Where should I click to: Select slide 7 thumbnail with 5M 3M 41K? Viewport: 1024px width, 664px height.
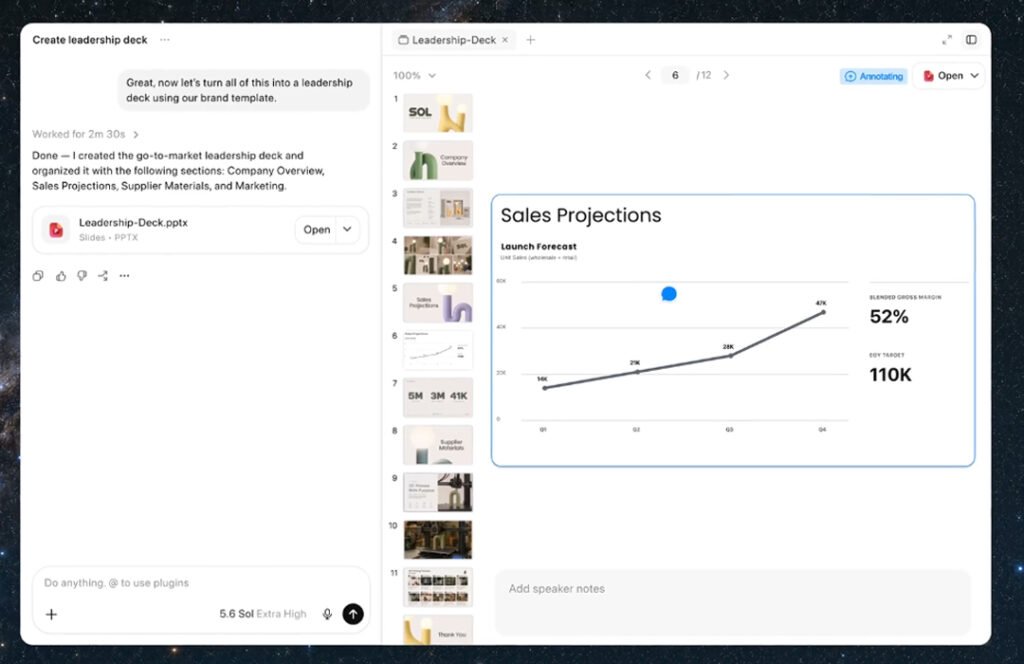(438, 397)
